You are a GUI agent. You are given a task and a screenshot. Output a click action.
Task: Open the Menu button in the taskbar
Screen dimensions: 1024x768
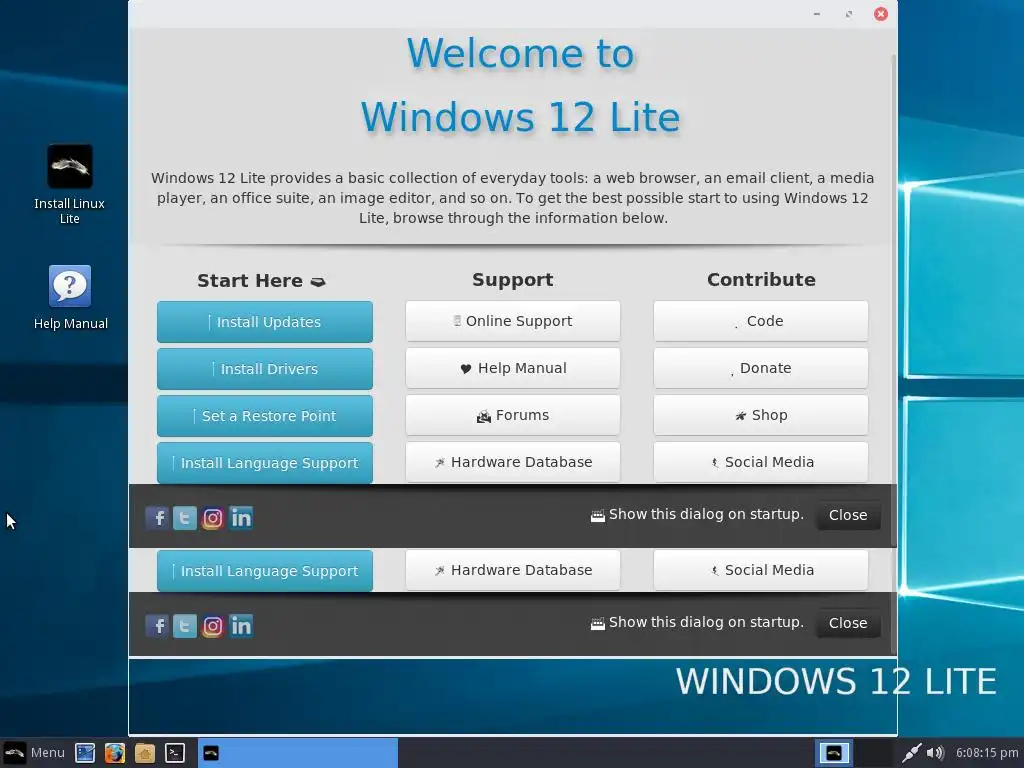[34, 753]
